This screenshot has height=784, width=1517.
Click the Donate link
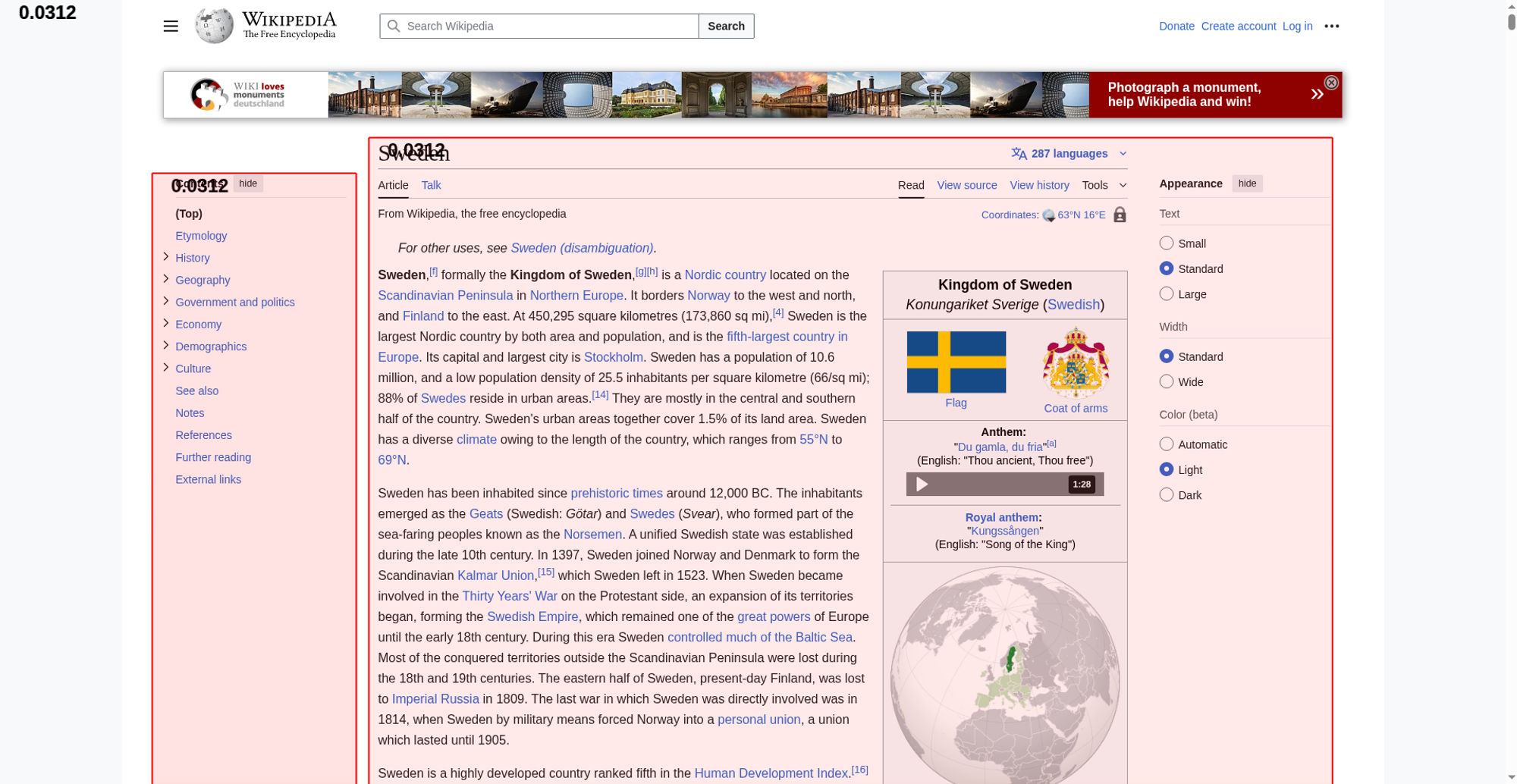point(1176,26)
